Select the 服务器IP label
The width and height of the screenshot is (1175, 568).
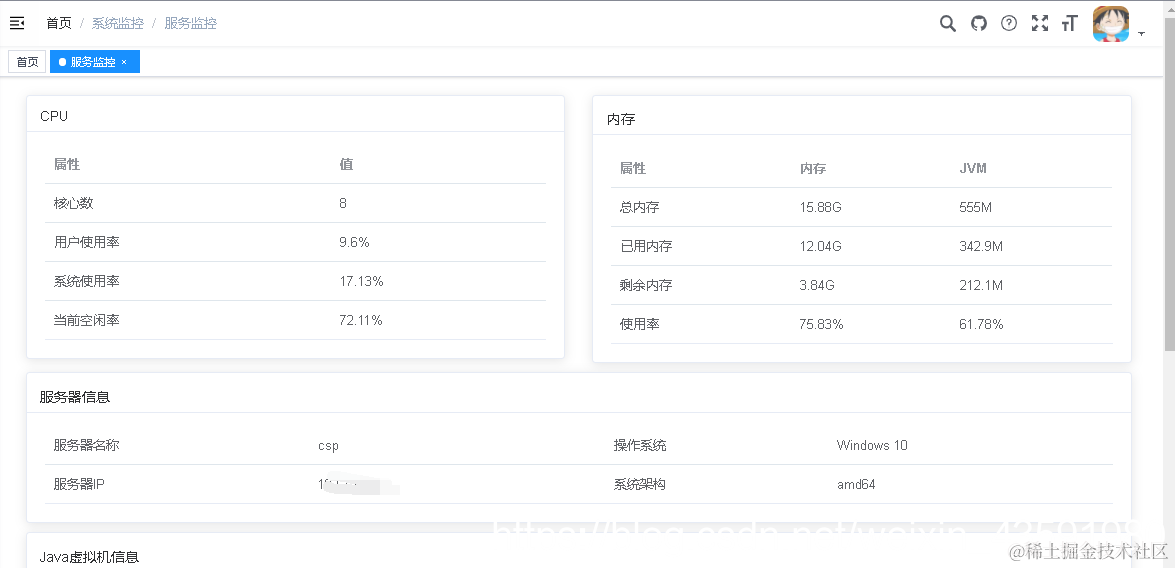coord(79,484)
